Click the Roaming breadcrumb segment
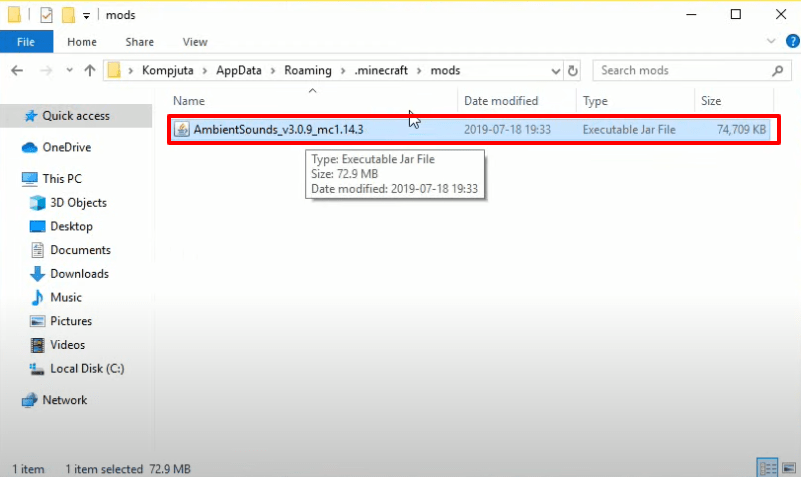The width and height of the screenshot is (801, 477). tap(308, 70)
